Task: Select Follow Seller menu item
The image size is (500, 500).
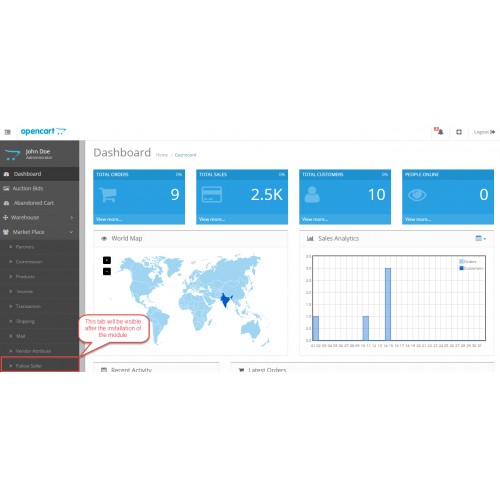Action: coord(40,366)
